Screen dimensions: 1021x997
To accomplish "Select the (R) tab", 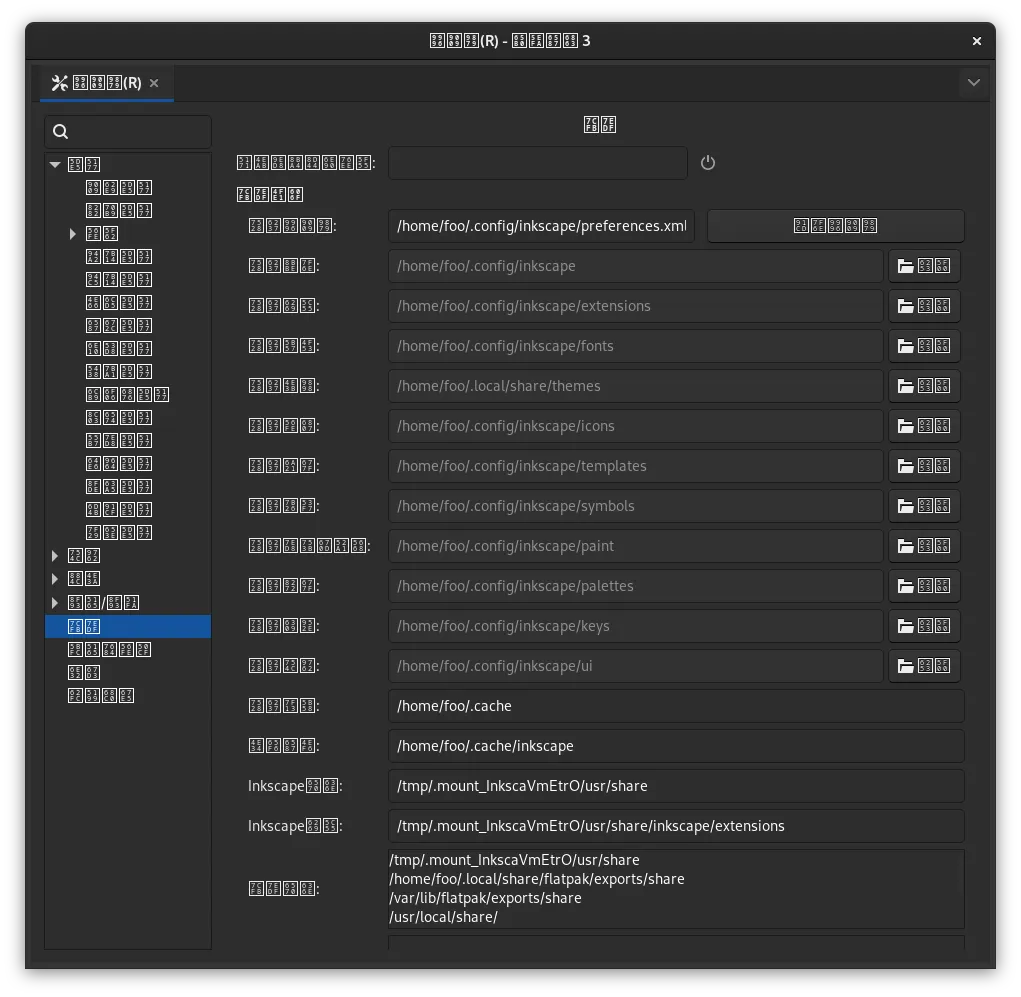I will pyautogui.click(x=107, y=83).
